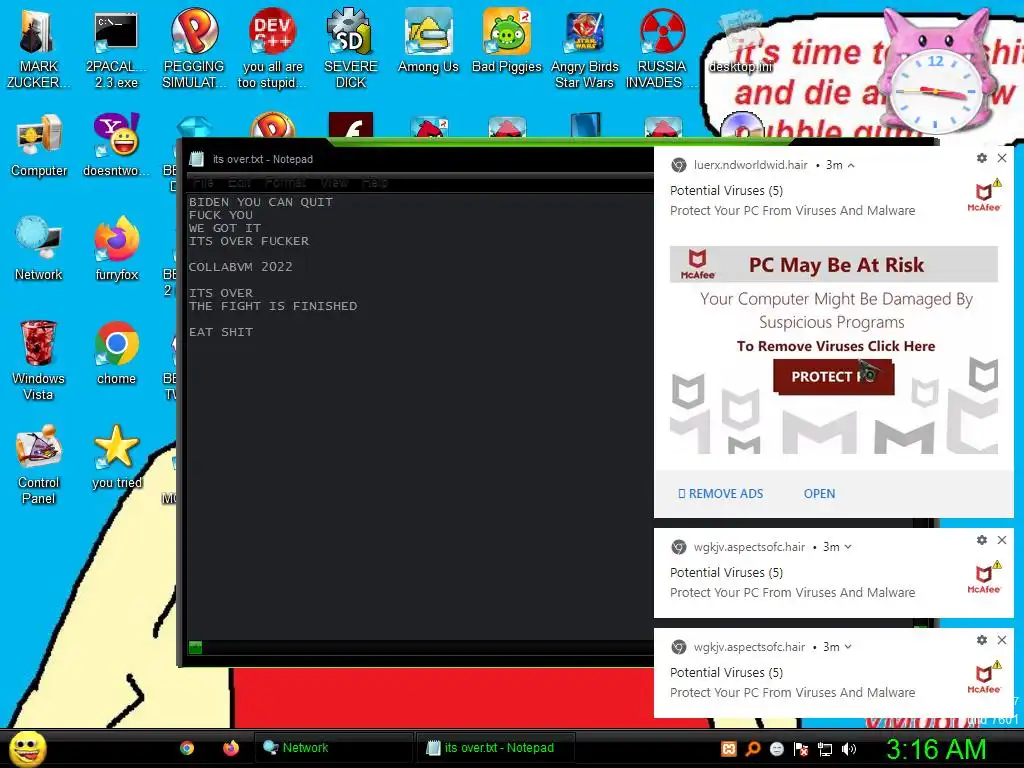The image size is (1024, 768).
Task: Open the Bad Piggies shortcut
Action: click(507, 40)
